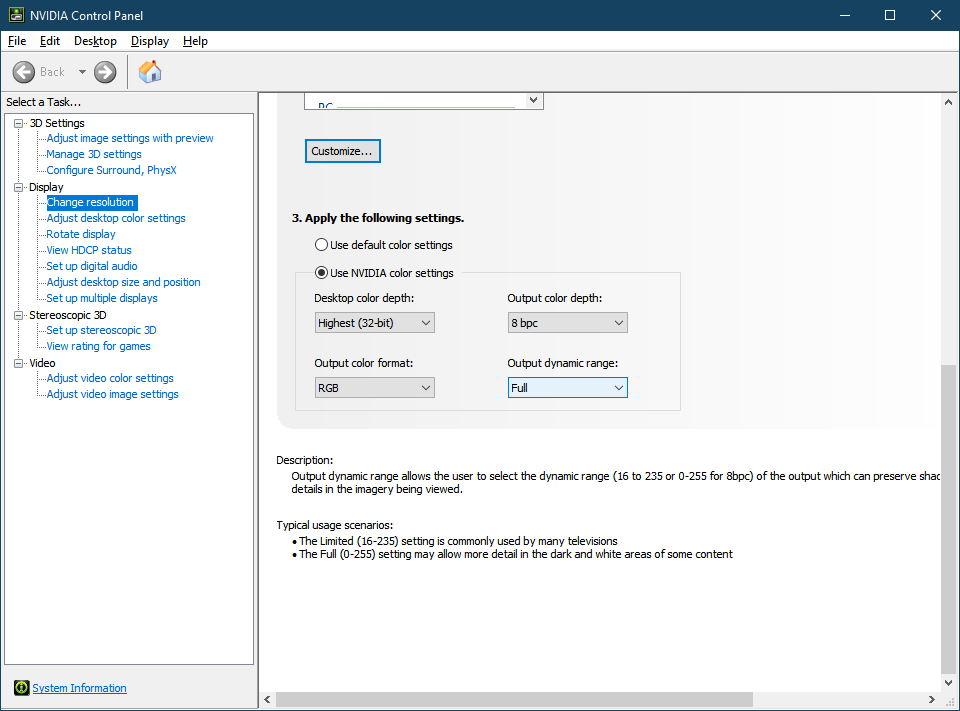Screen dimensions: 960x711
Task: Open Set up multiple displays task
Action: pyautogui.click(x=102, y=298)
